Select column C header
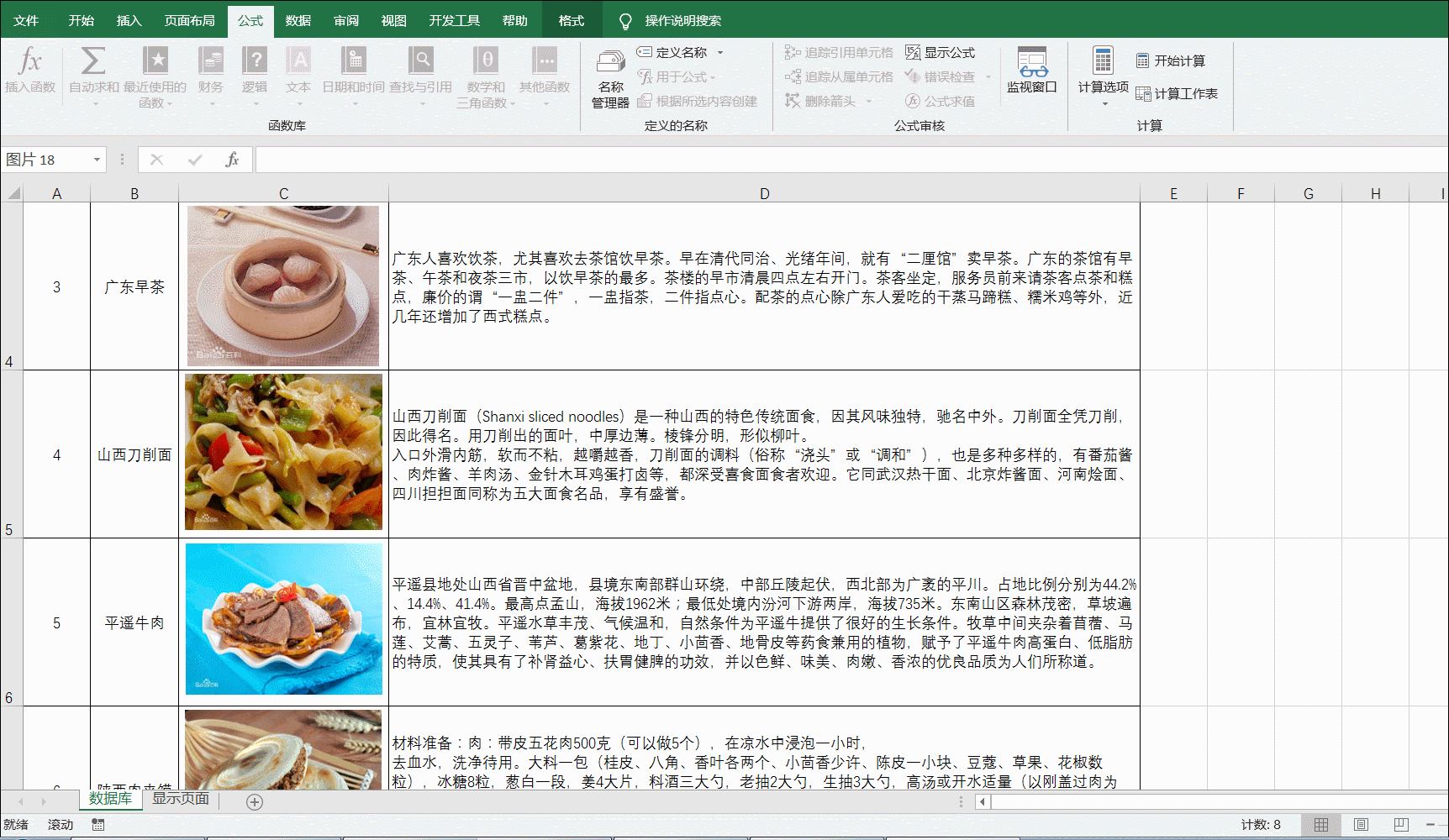 pos(283,193)
